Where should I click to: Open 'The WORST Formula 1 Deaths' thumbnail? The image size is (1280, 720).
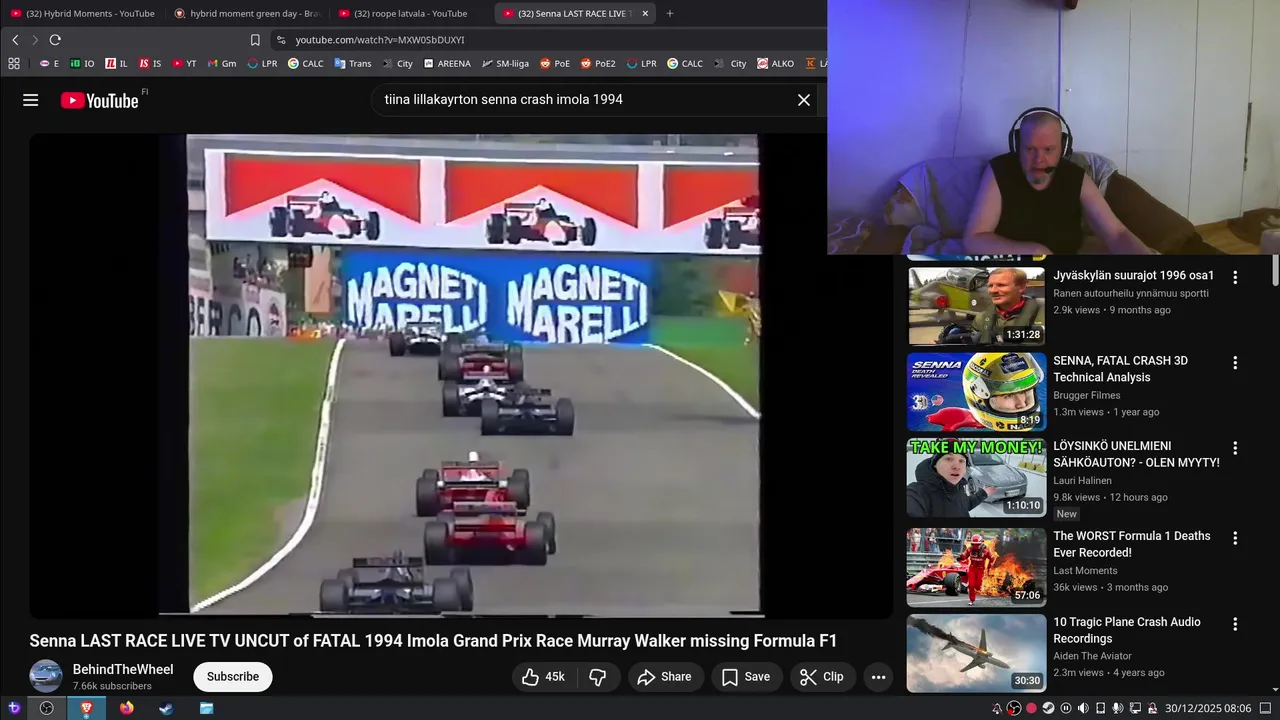pos(976,567)
